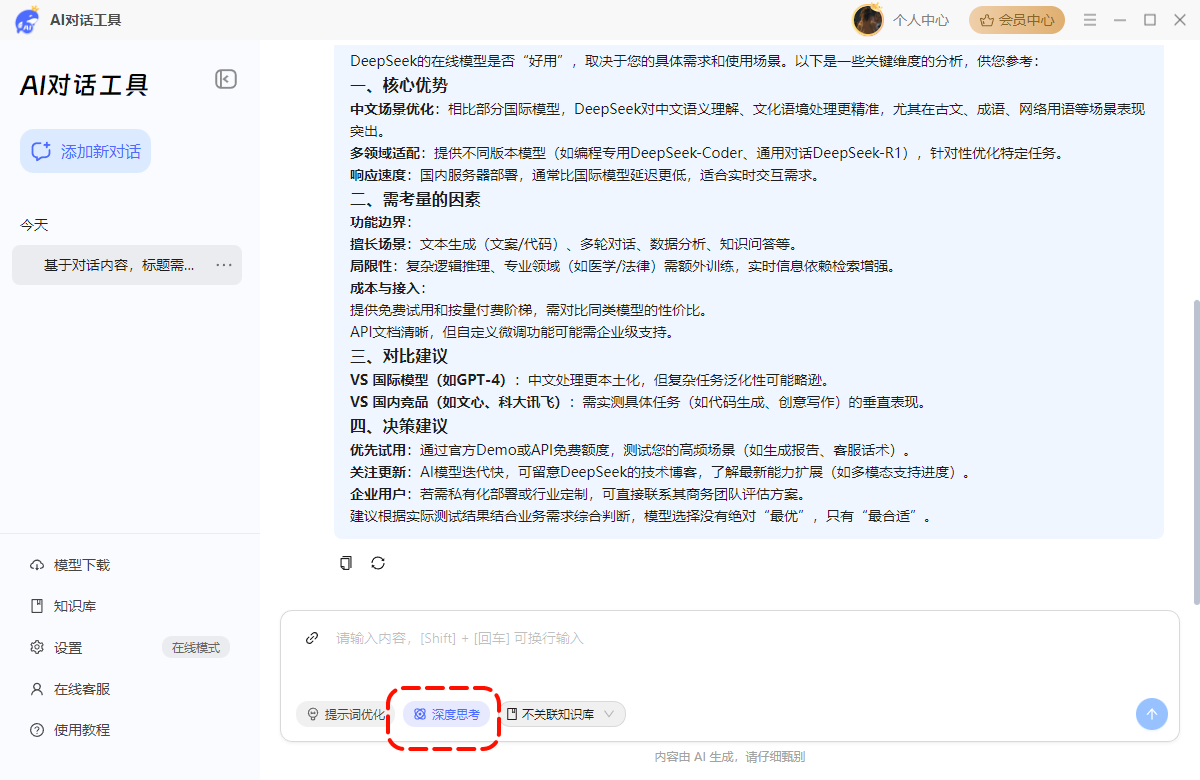The width and height of the screenshot is (1200, 780).
Task: Click the AI对话工具 sidebar title
Action: coord(84,86)
